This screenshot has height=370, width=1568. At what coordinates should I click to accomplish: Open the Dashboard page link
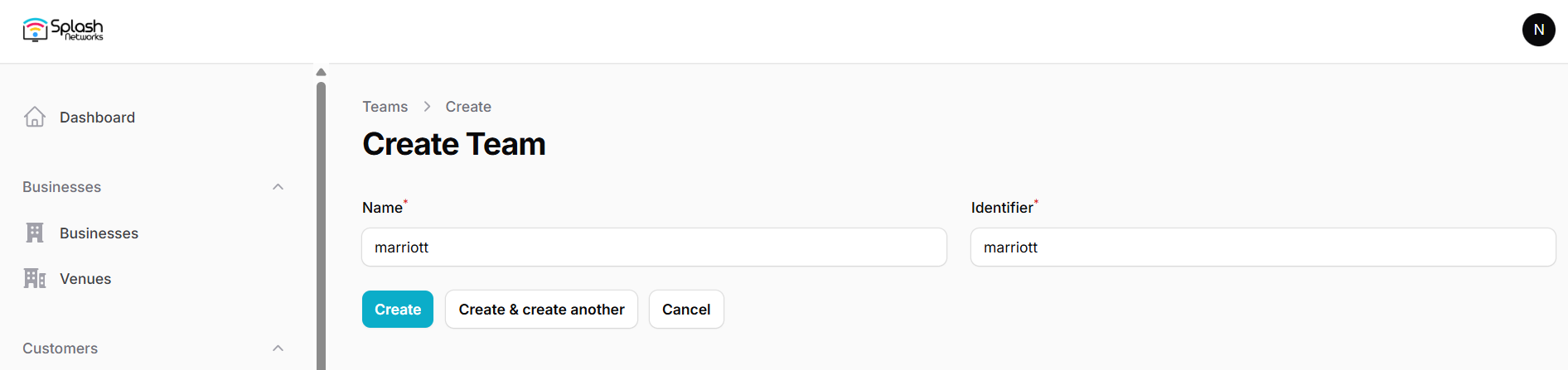pyautogui.click(x=97, y=118)
